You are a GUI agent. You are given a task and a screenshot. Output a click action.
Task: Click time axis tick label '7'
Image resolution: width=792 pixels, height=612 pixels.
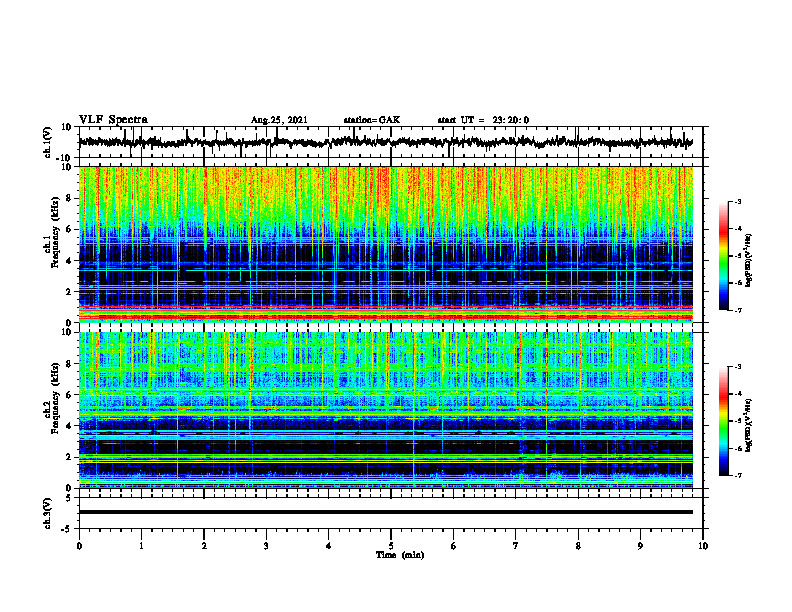(516, 546)
